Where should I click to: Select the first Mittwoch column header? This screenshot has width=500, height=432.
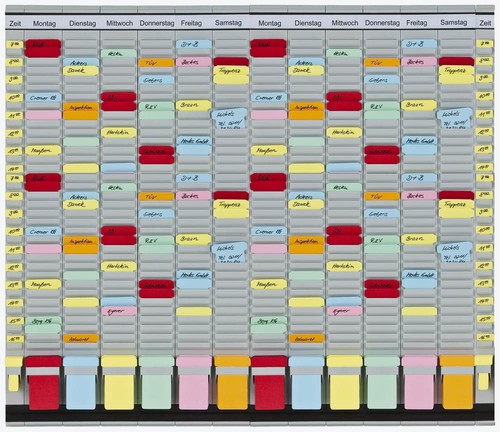point(119,23)
